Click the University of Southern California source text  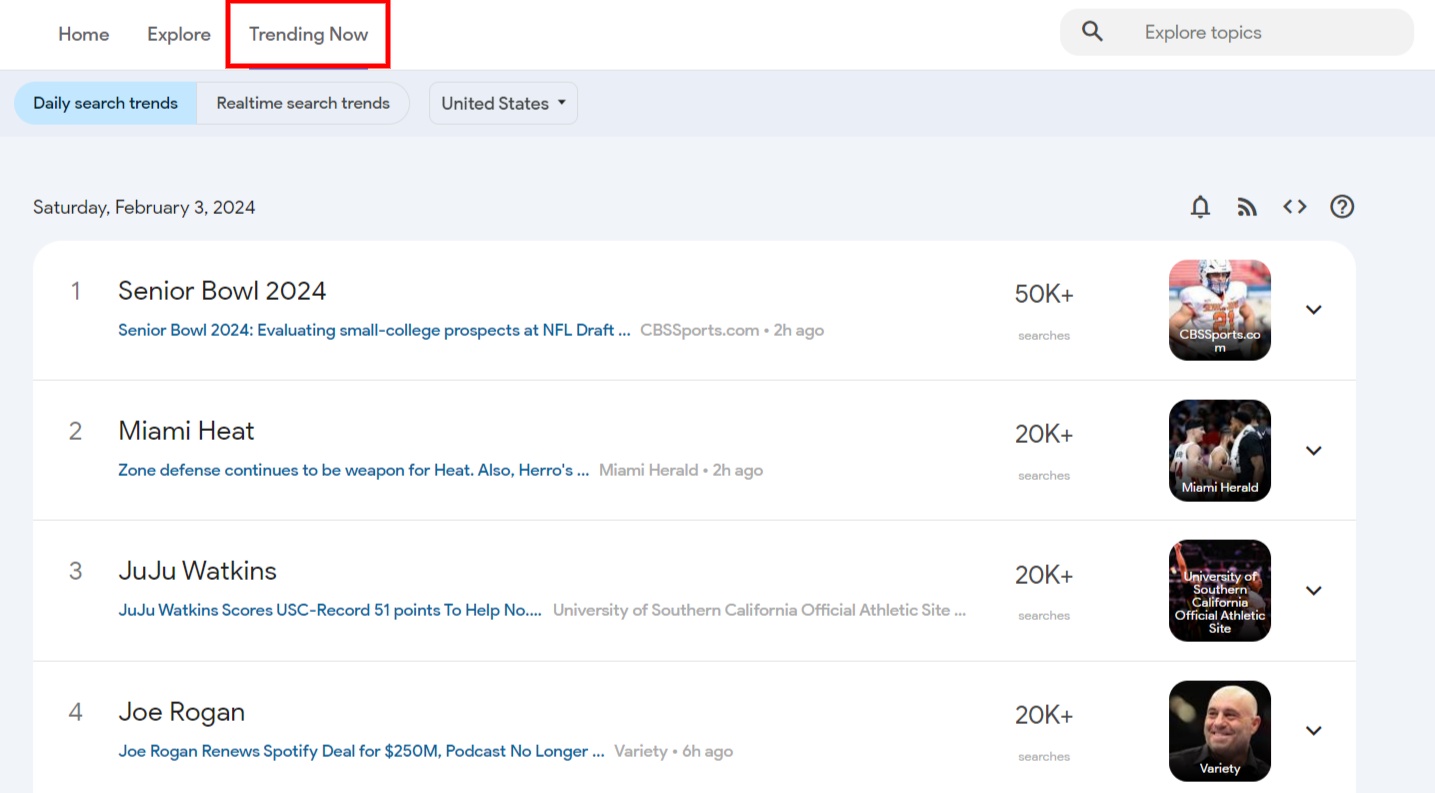[x=759, y=610]
